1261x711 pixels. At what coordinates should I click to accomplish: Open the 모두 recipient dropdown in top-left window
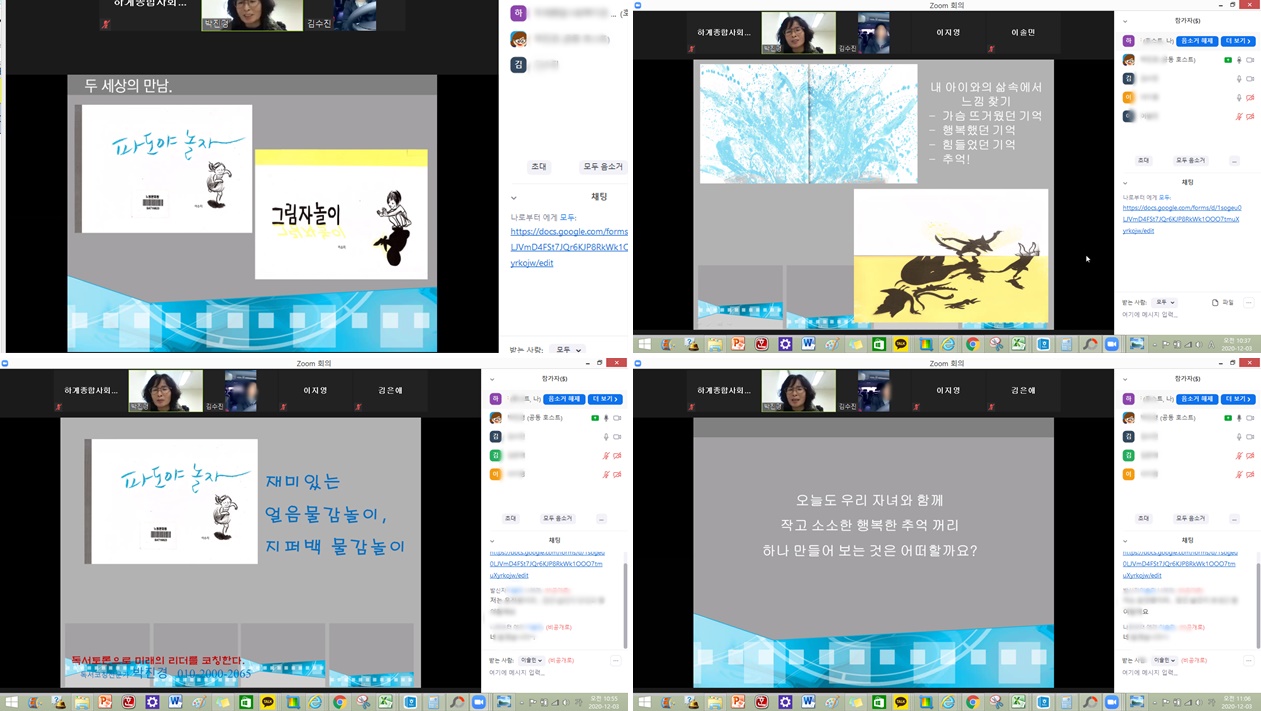pos(567,350)
